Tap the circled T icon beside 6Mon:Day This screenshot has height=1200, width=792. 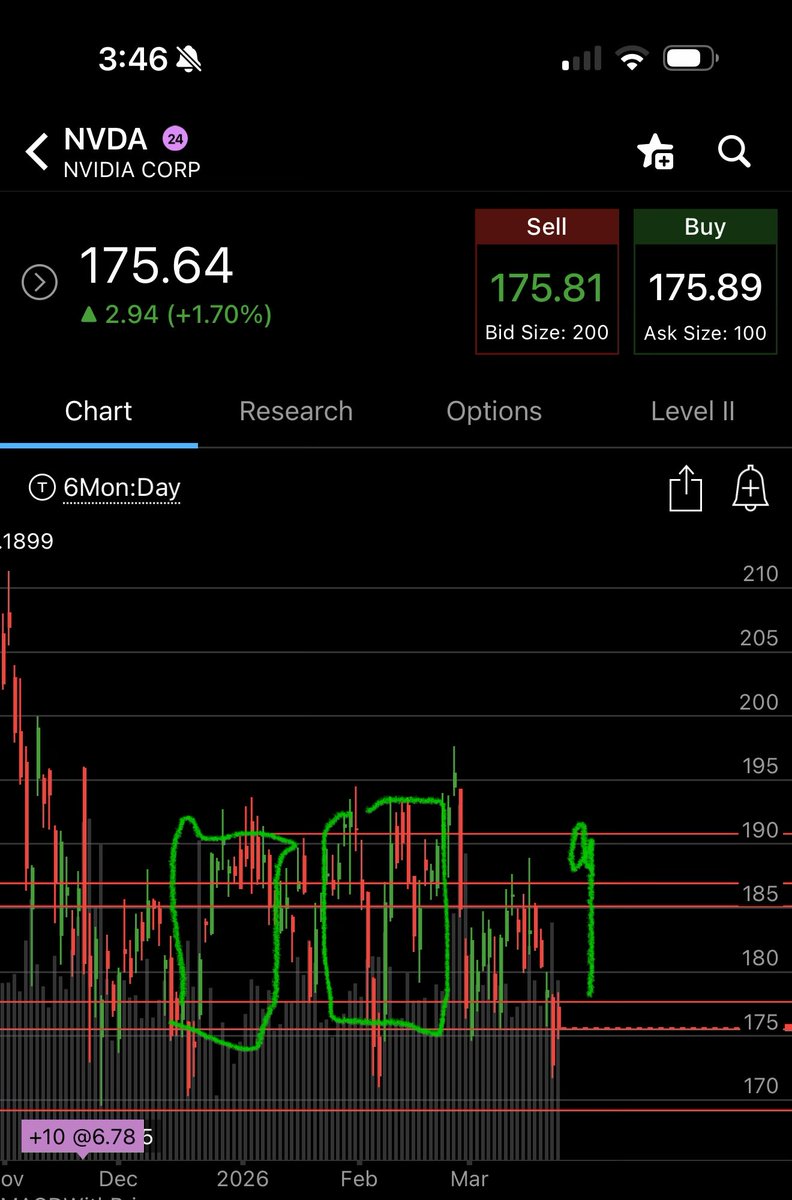point(42,488)
